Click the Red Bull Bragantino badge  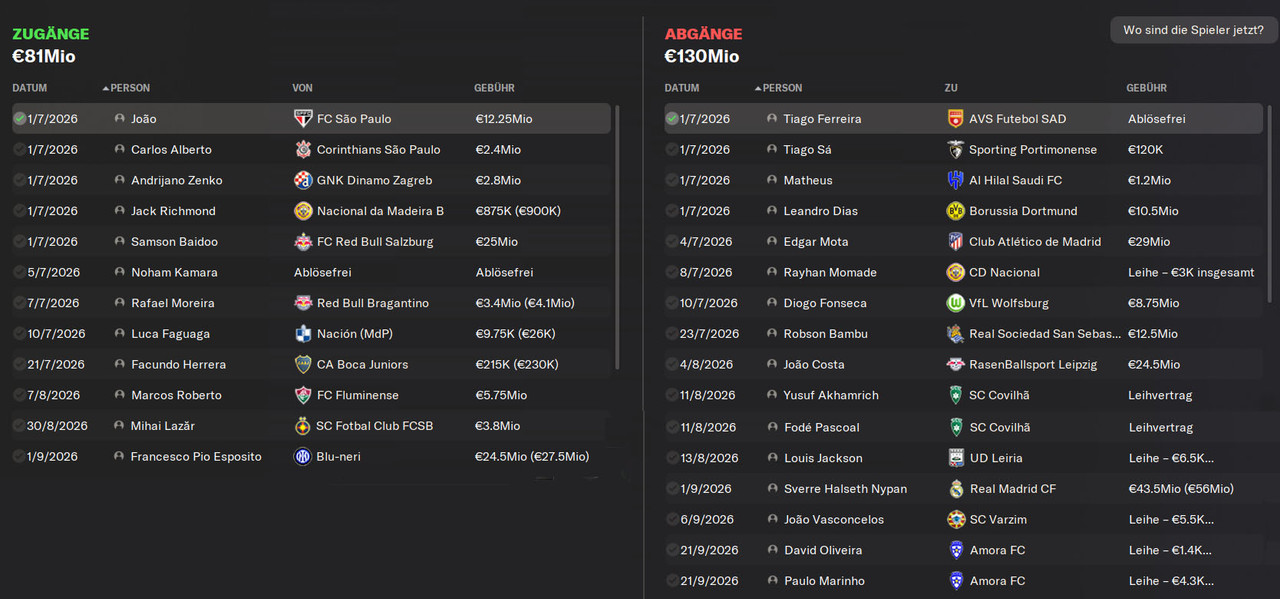[303, 303]
